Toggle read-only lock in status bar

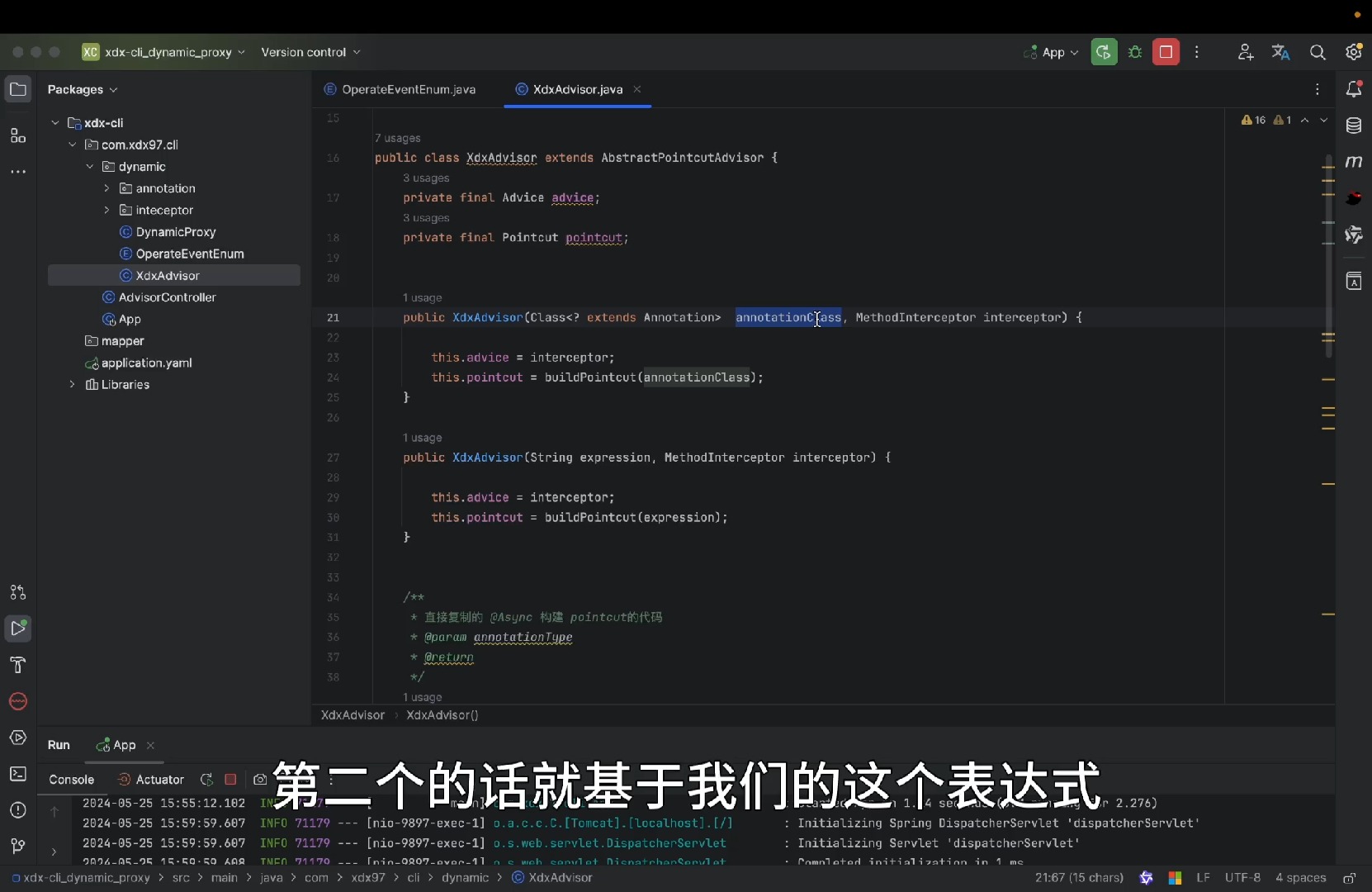[x=1350, y=878]
